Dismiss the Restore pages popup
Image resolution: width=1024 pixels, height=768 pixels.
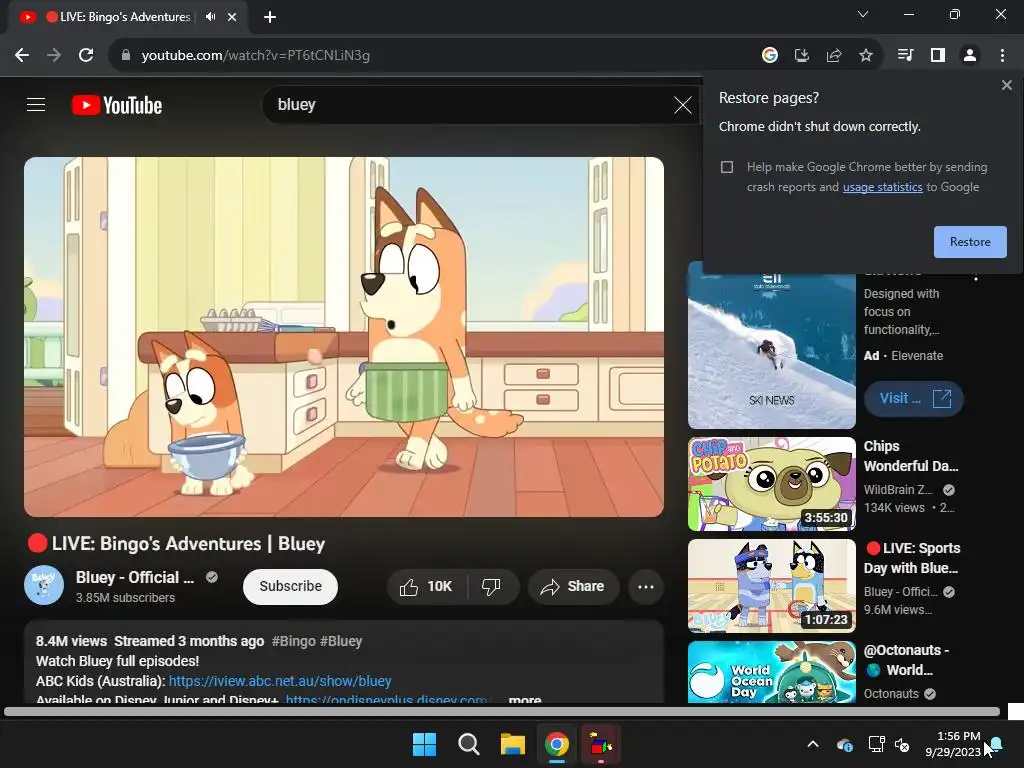(x=1006, y=85)
